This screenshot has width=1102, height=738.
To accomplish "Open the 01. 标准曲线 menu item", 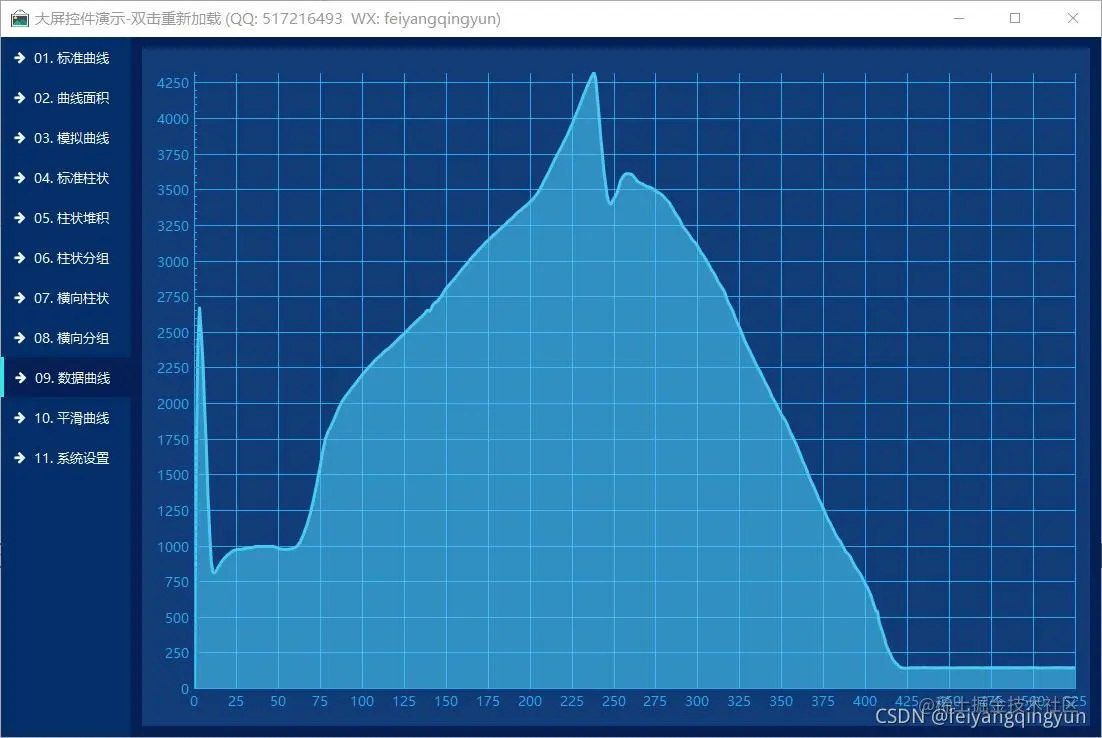I will 65,58.
